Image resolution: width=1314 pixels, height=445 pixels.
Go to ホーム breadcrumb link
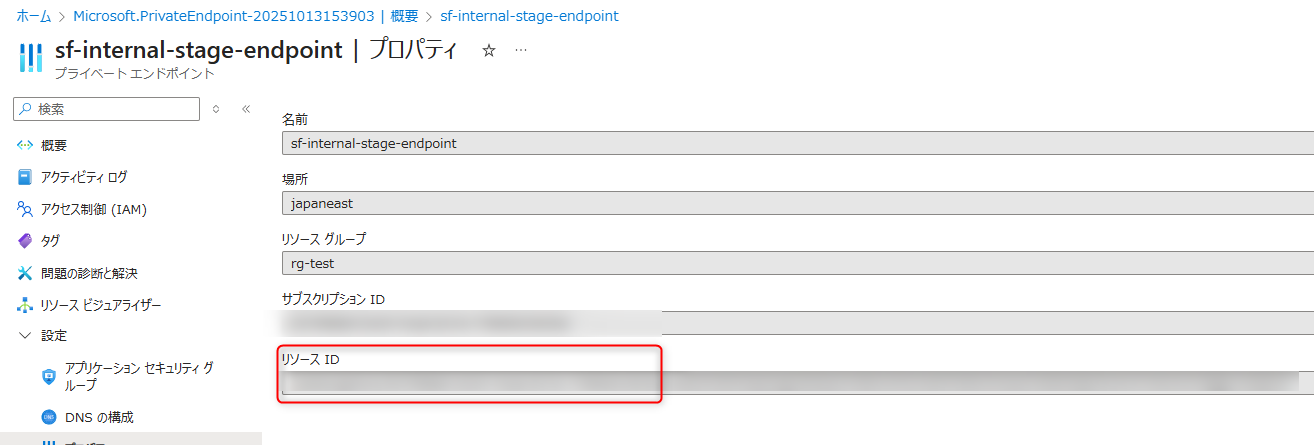pyautogui.click(x=34, y=16)
